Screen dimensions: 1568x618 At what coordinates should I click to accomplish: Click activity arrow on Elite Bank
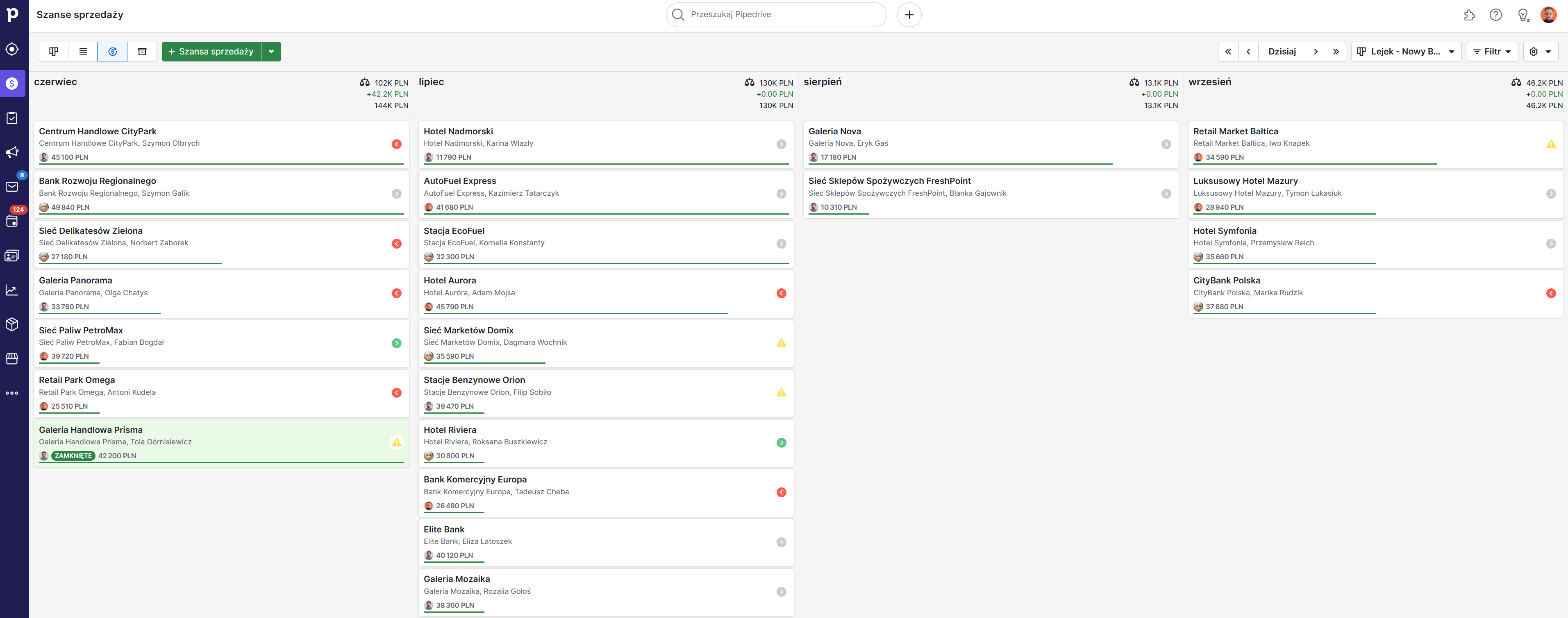pos(782,542)
